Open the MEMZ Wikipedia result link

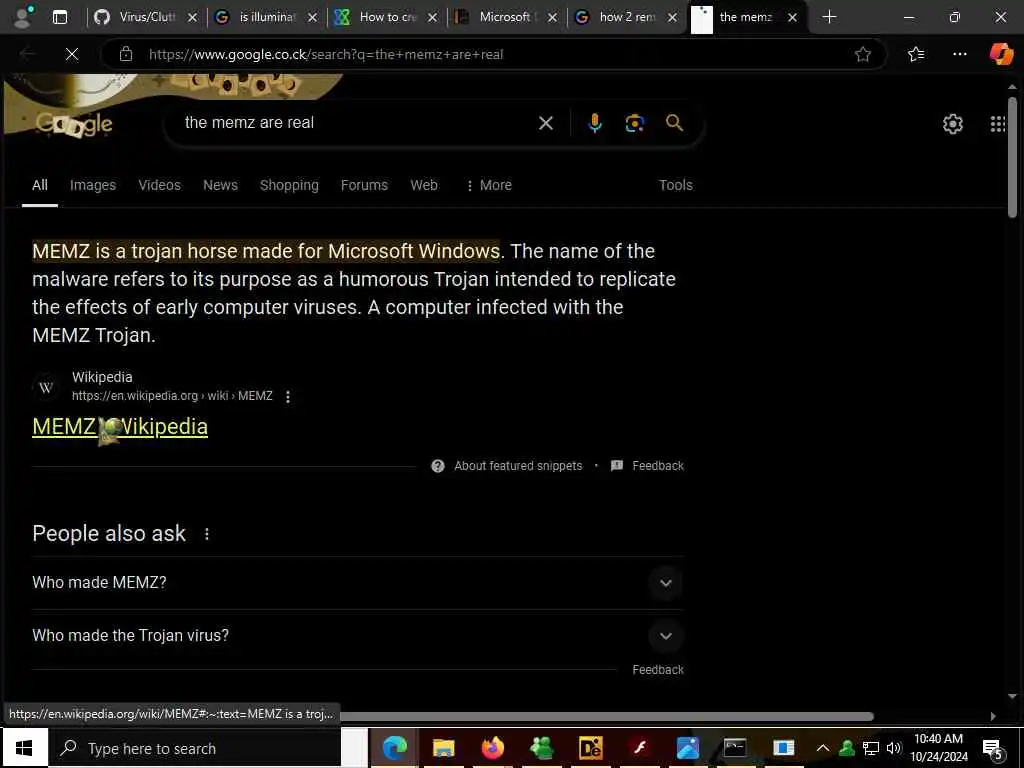(120, 426)
